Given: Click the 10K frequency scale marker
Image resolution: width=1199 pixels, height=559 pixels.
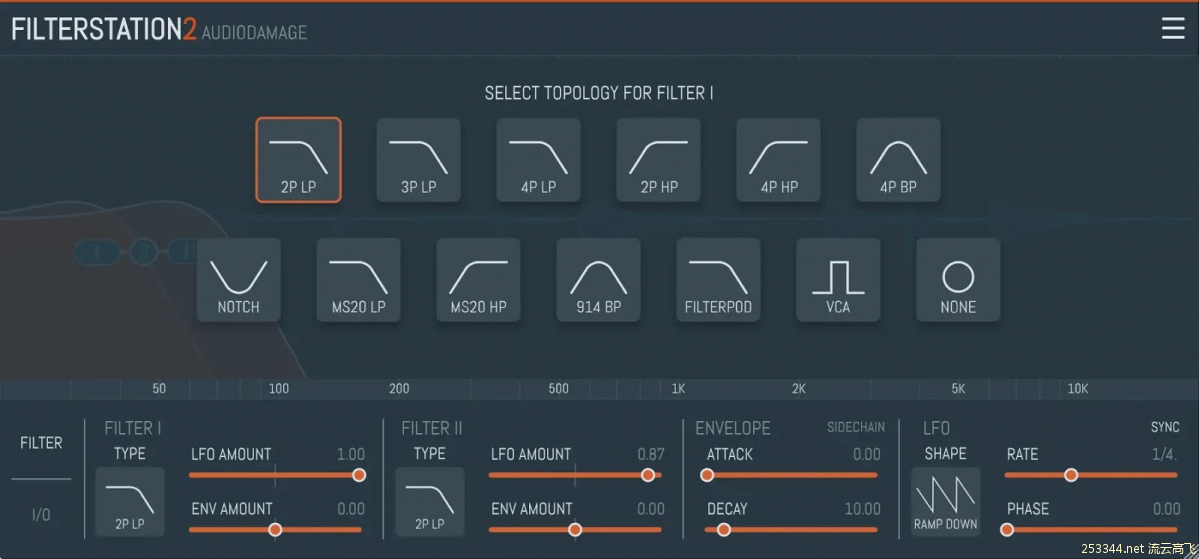Looking at the screenshot, I should [1077, 388].
